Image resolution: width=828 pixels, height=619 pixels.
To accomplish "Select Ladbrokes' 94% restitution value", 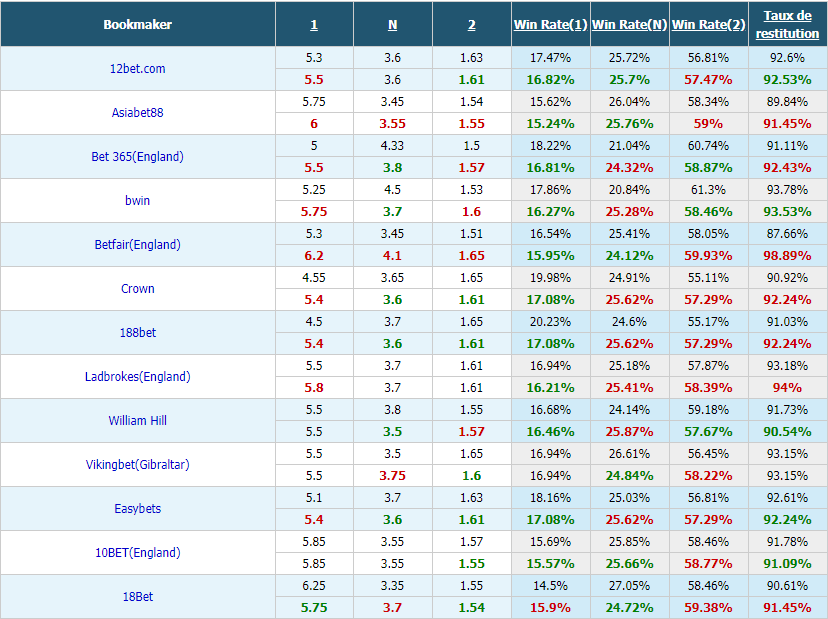I will click(787, 388).
